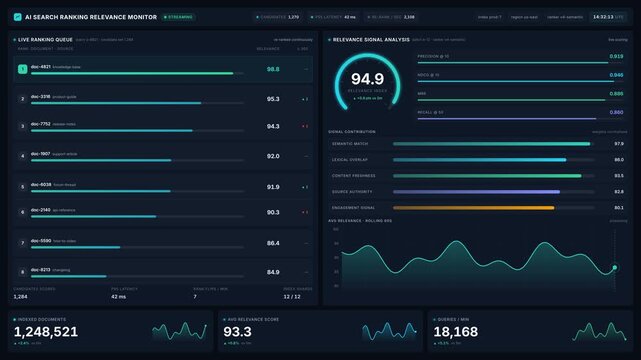Click the doc-4821 relevance bar
Image resolution: width=641 pixels, height=360 pixels.
(137, 74)
